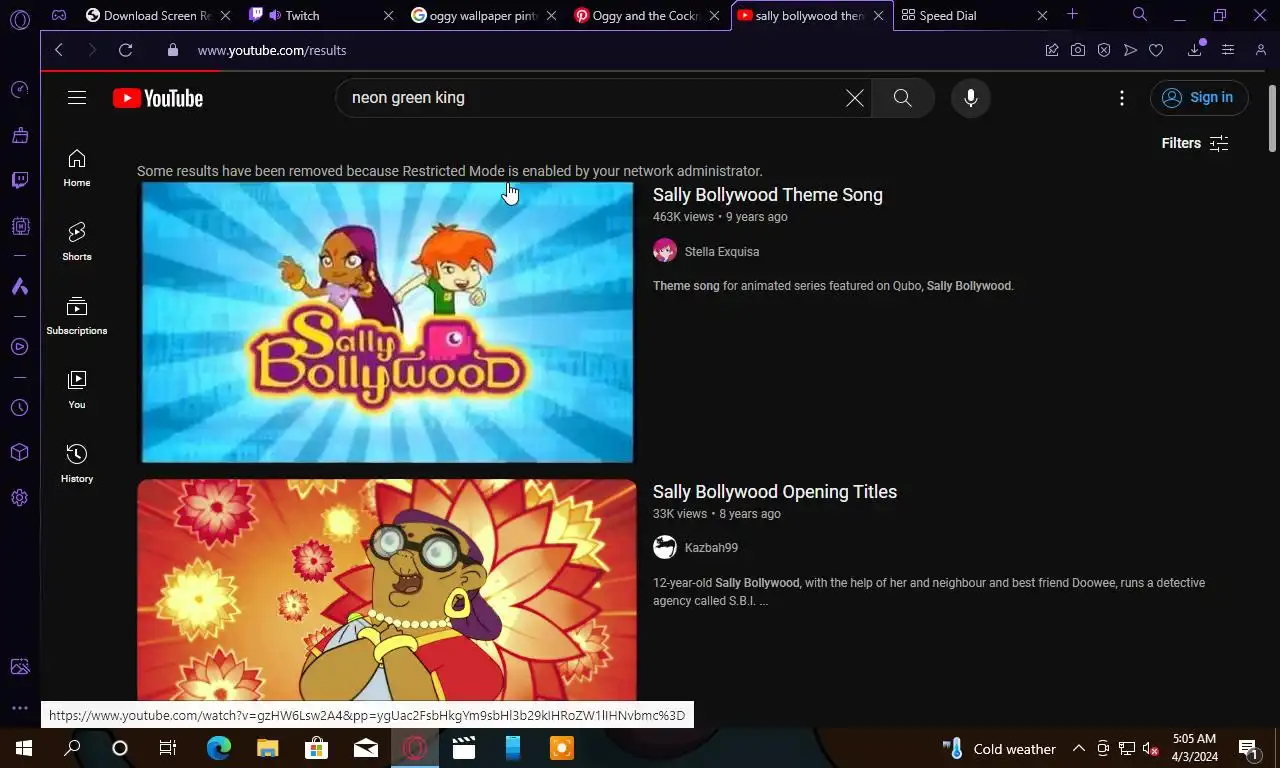
Task: Submit search with magnifier button
Action: pos(903,98)
